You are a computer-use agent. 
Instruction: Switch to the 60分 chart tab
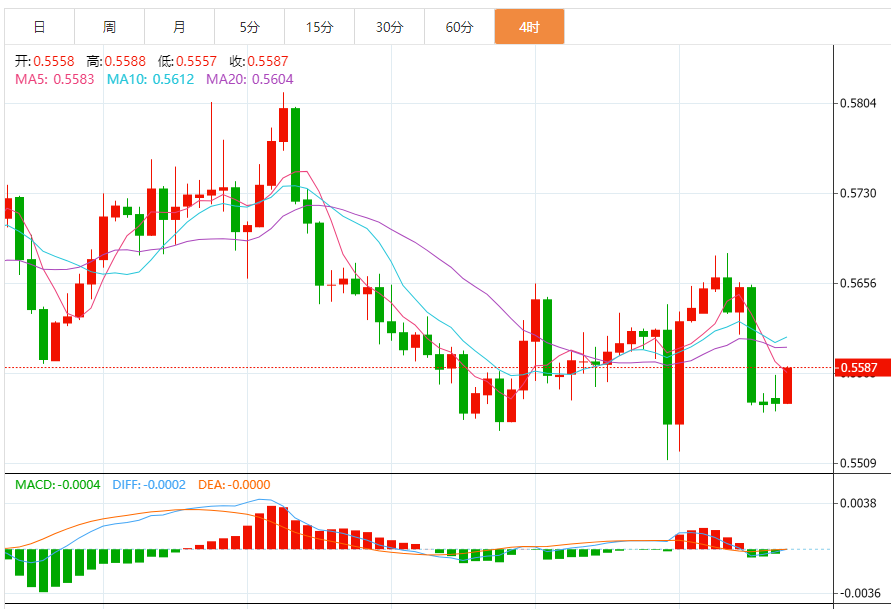pos(459,27)
